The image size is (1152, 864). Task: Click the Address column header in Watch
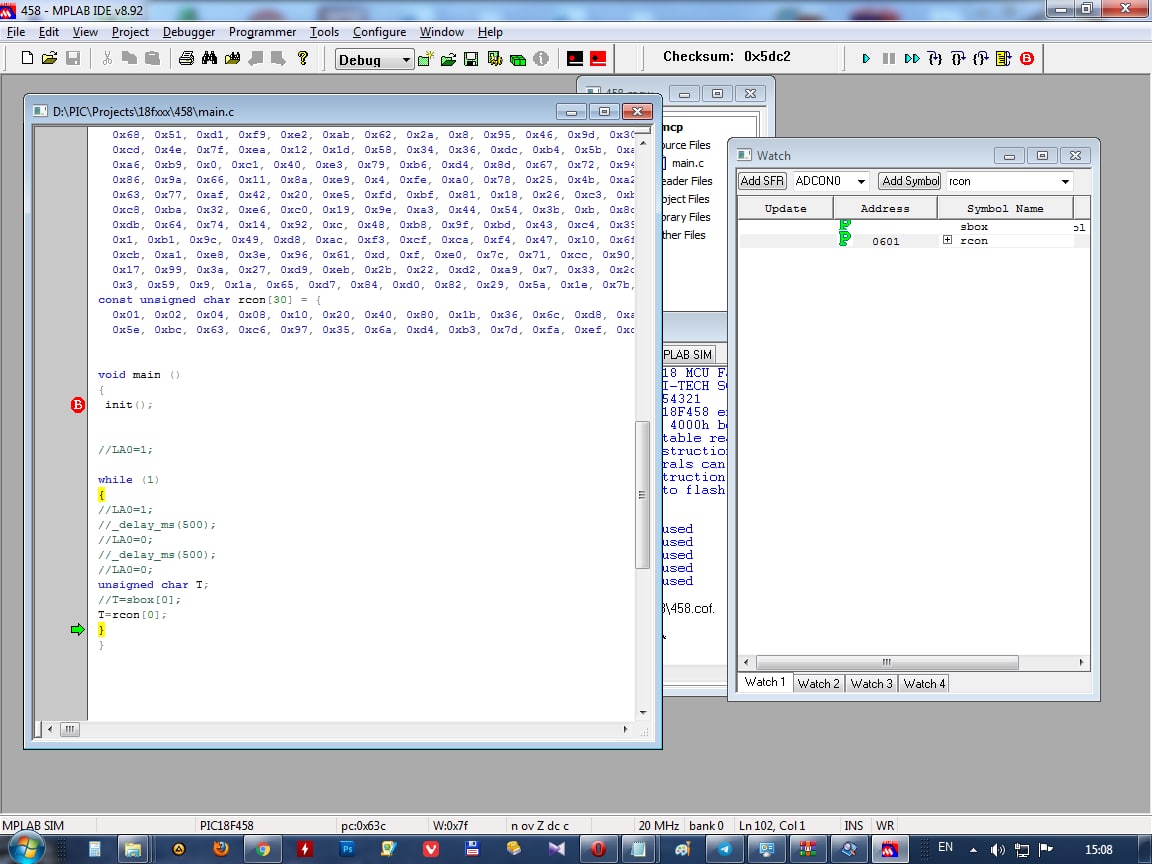[x=885, y=209]
